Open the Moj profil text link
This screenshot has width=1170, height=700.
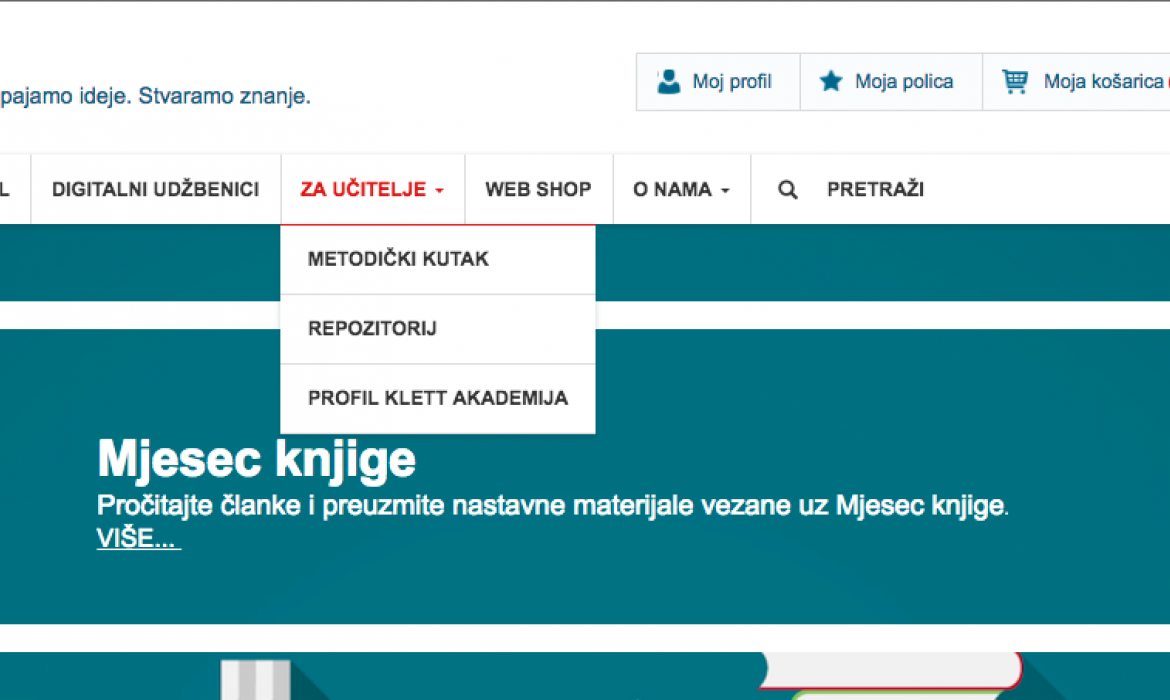[732, 82]
